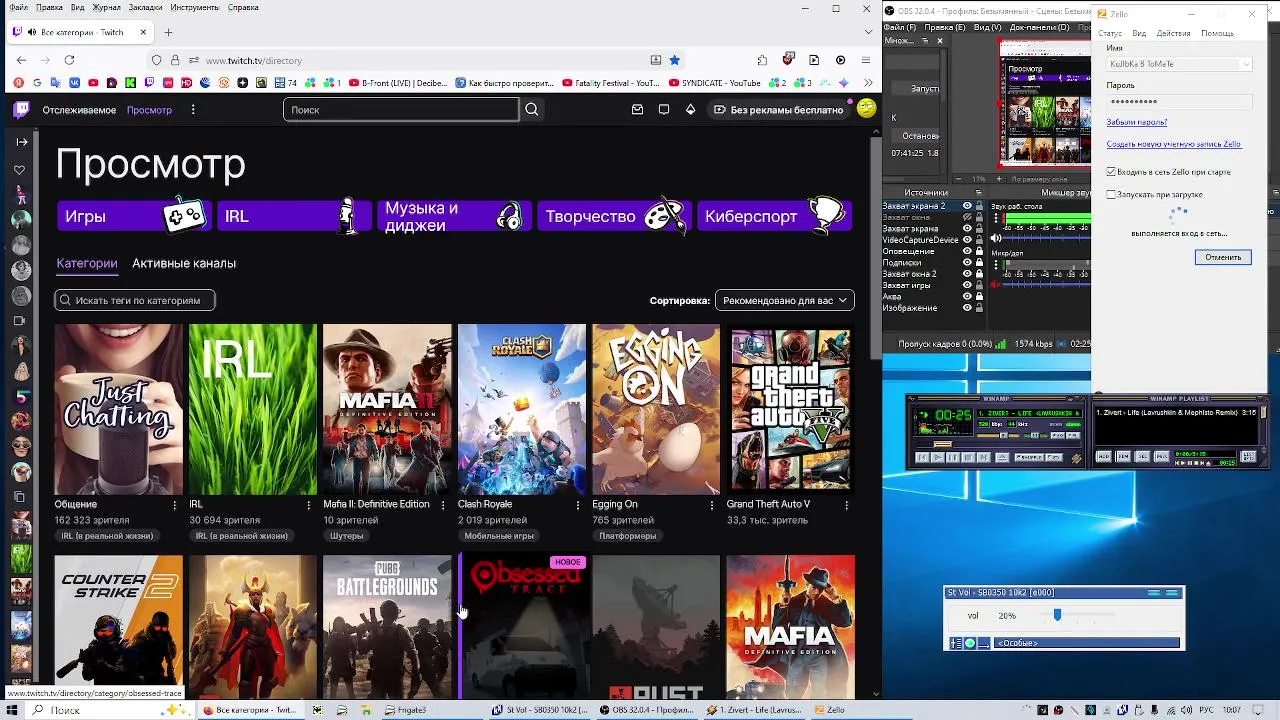Open Zello Действия menu
The height and width of the screenshot is (720, 1280).
coord(1173,33)
